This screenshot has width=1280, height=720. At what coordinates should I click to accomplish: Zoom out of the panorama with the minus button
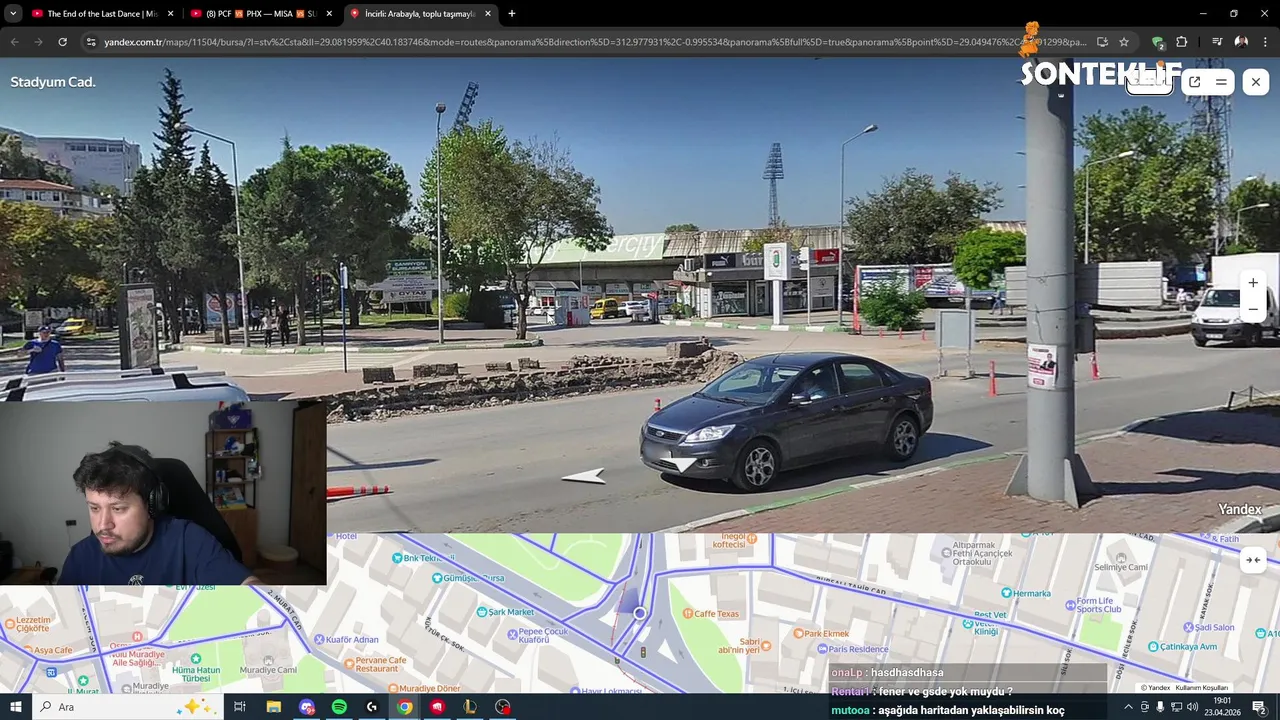tap(1253, 309)
